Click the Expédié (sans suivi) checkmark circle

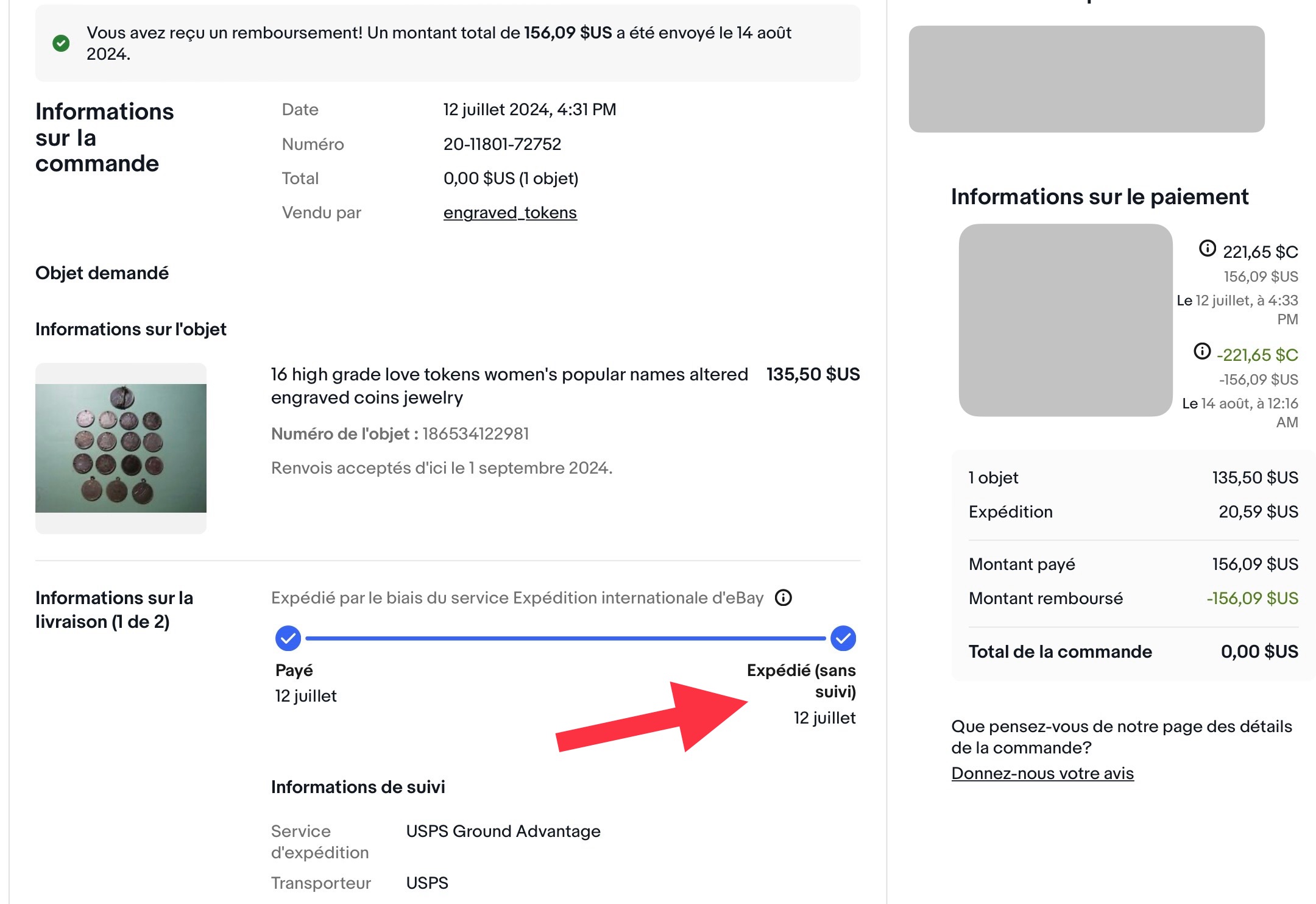click(x=843, y=638)
